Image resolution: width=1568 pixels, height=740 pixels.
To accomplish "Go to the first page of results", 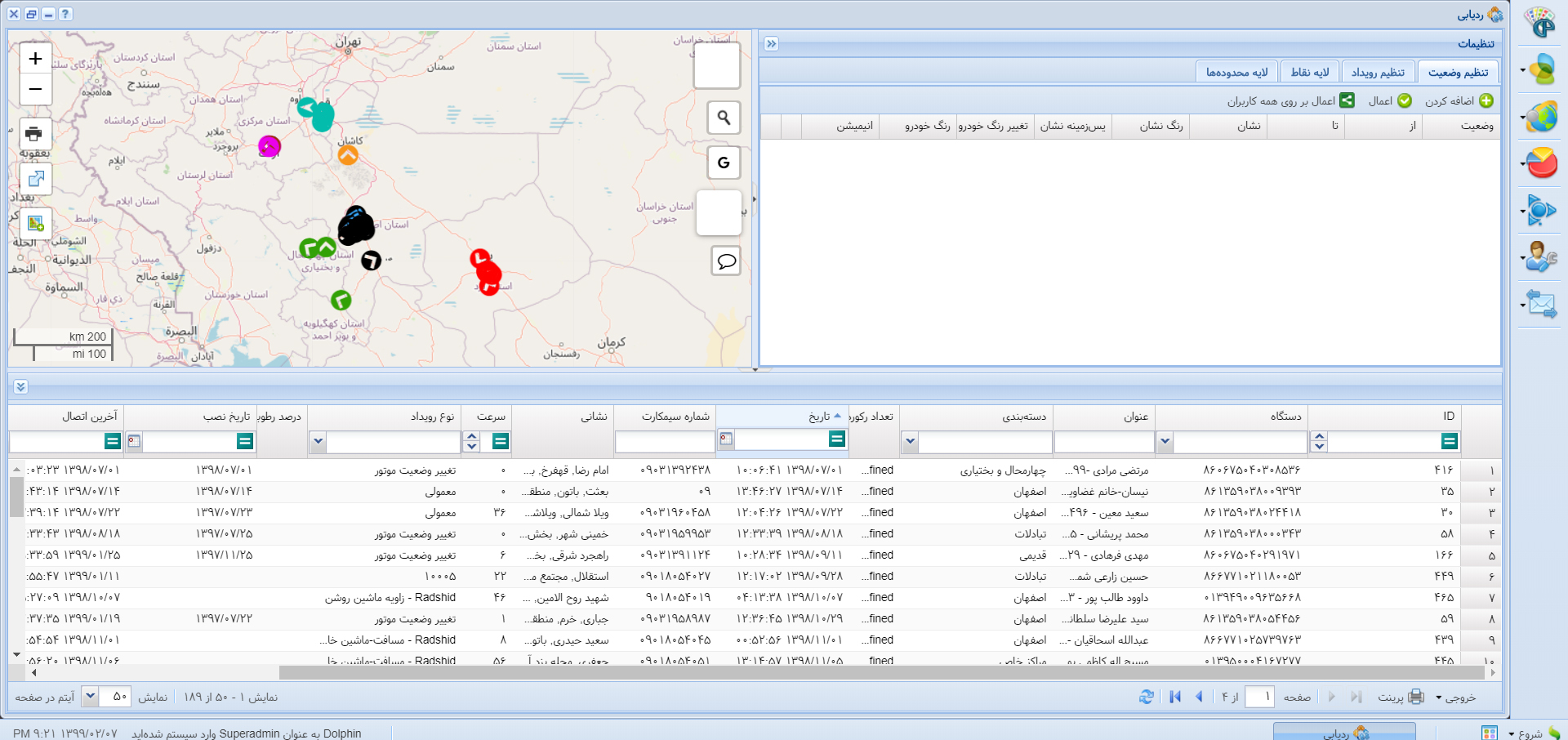I will click(1175, 697).
